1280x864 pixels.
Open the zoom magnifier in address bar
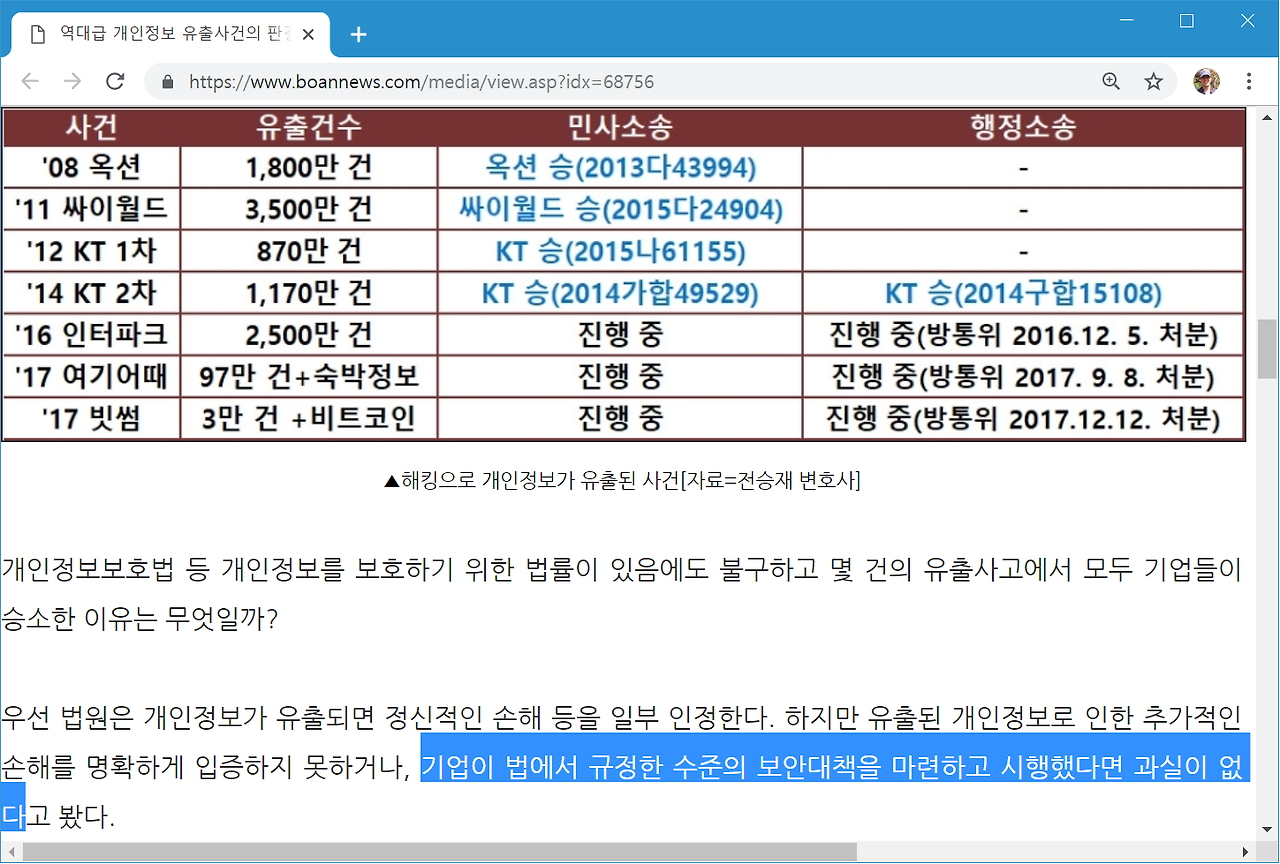[1111, 82]
